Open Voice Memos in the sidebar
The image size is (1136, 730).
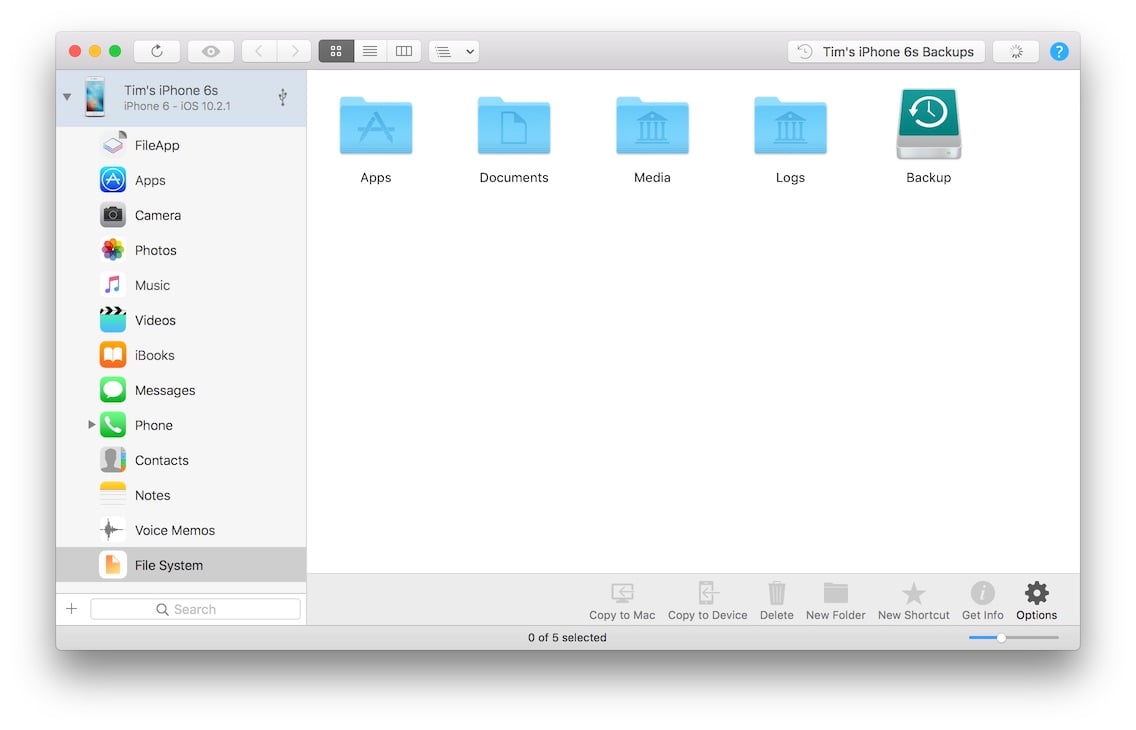(x=181, y=530)
